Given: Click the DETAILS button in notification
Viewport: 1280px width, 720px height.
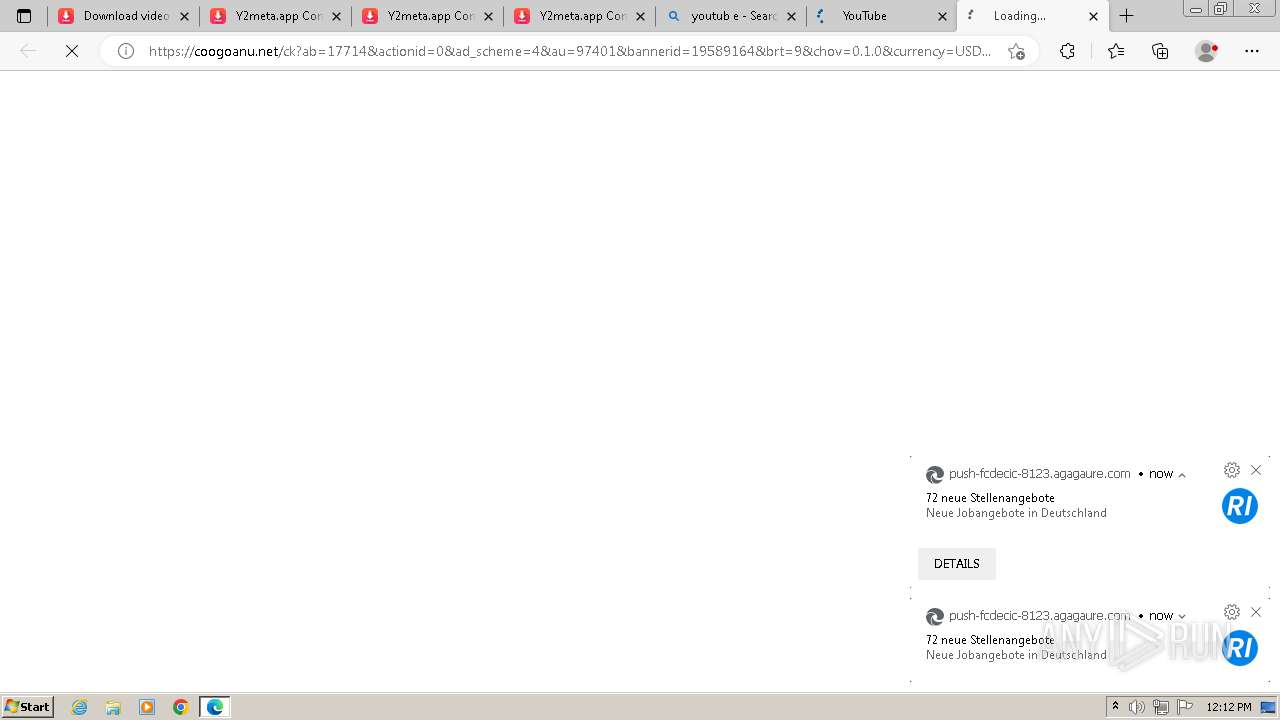Looking at the screenshot, I should click(957, 564).
